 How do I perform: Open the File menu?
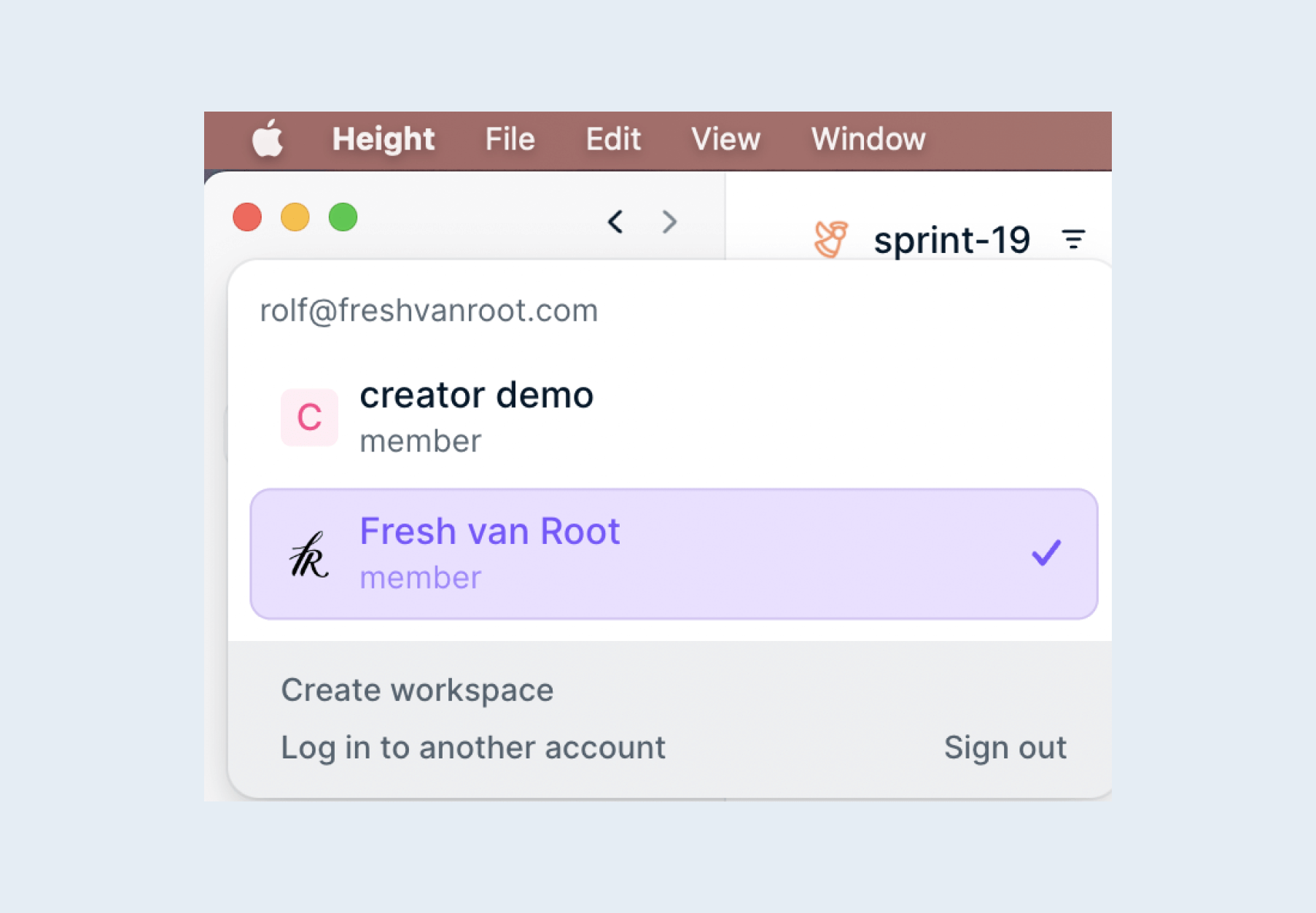click(510, 139)
